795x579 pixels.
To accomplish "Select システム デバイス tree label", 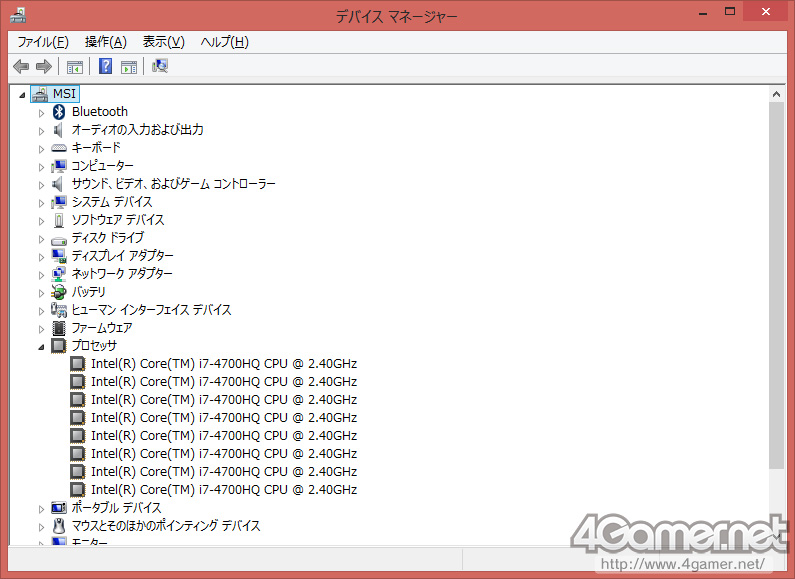I will tap(112, 202).
